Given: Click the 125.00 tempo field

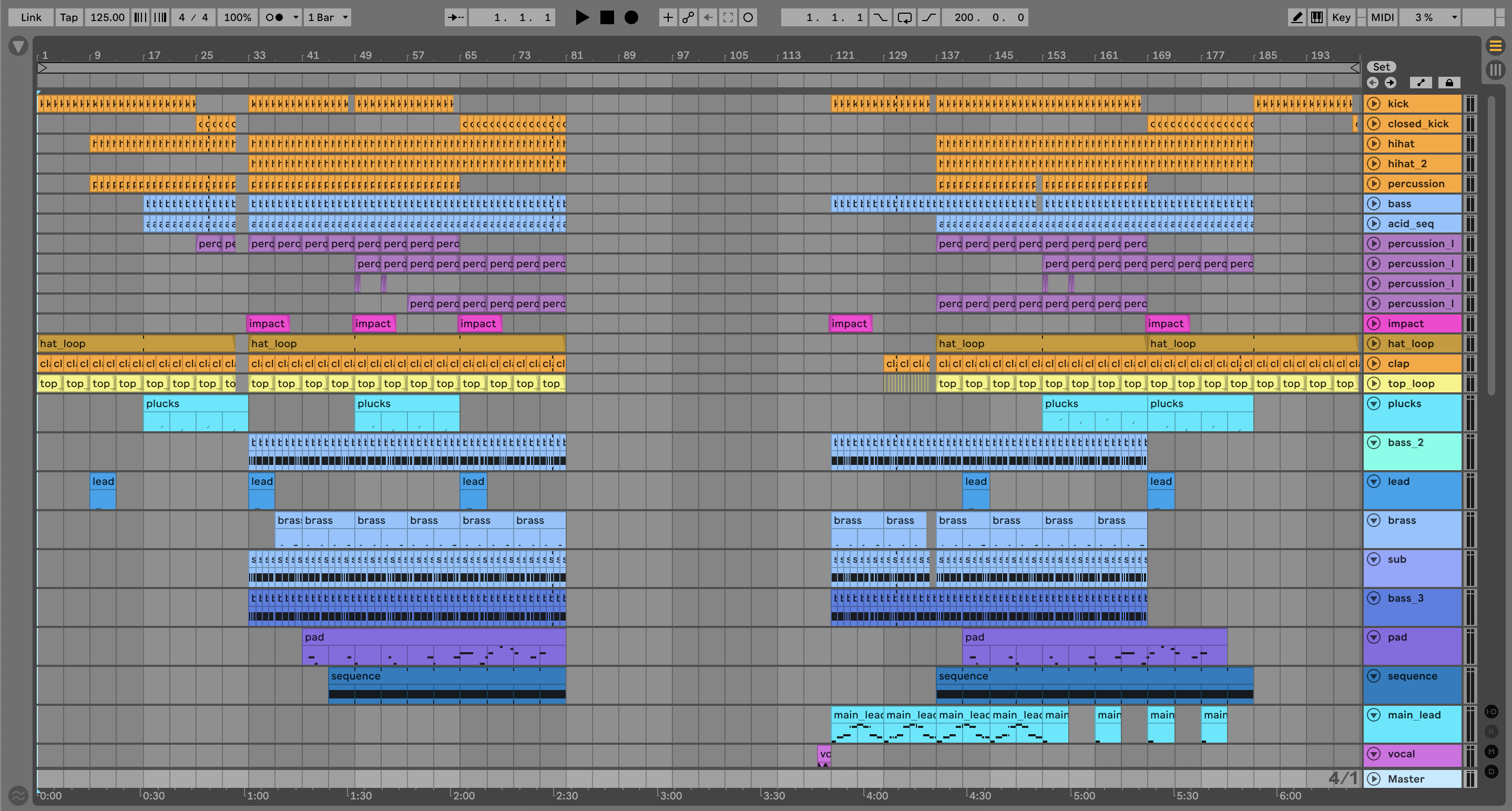Looking at the screenshot, I should click(107, 17).
